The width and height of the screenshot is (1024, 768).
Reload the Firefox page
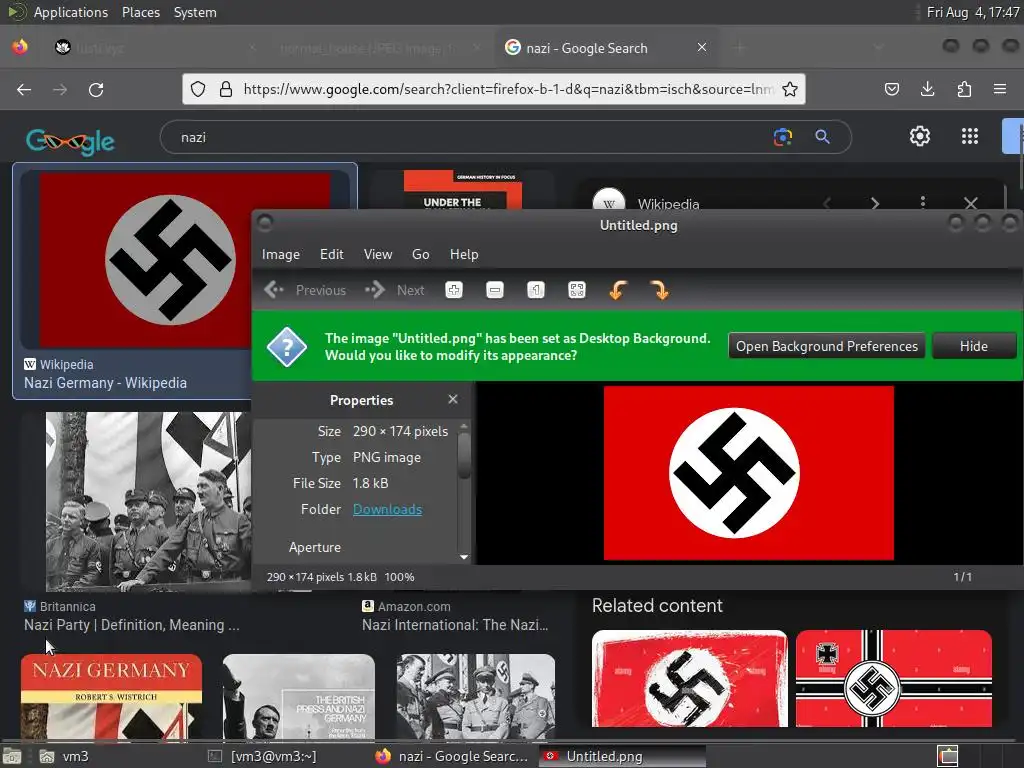point(96,89)
